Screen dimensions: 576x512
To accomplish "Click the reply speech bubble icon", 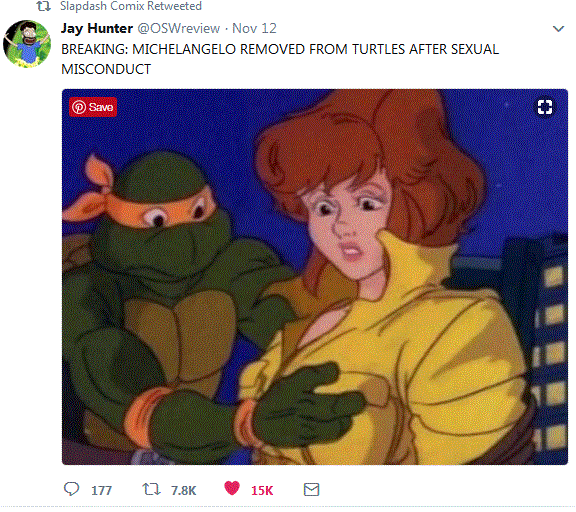I will click(x=71, y=489).
